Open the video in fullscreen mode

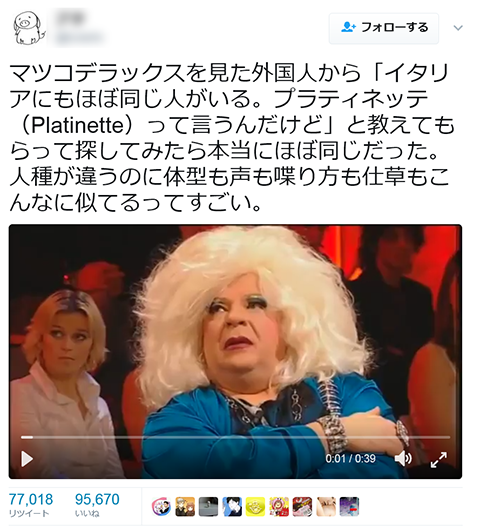pos(439,460)
